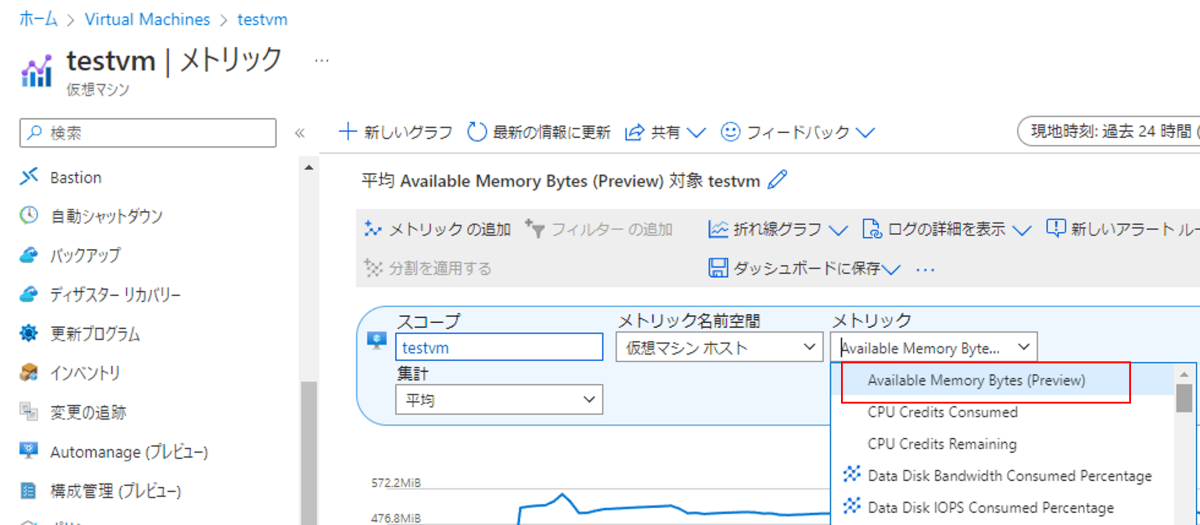The width and height of the screenshot is (1200, 525).
Task: Click the save disk icon for ダッシュボードに保存
Action: tap(718, 268)
